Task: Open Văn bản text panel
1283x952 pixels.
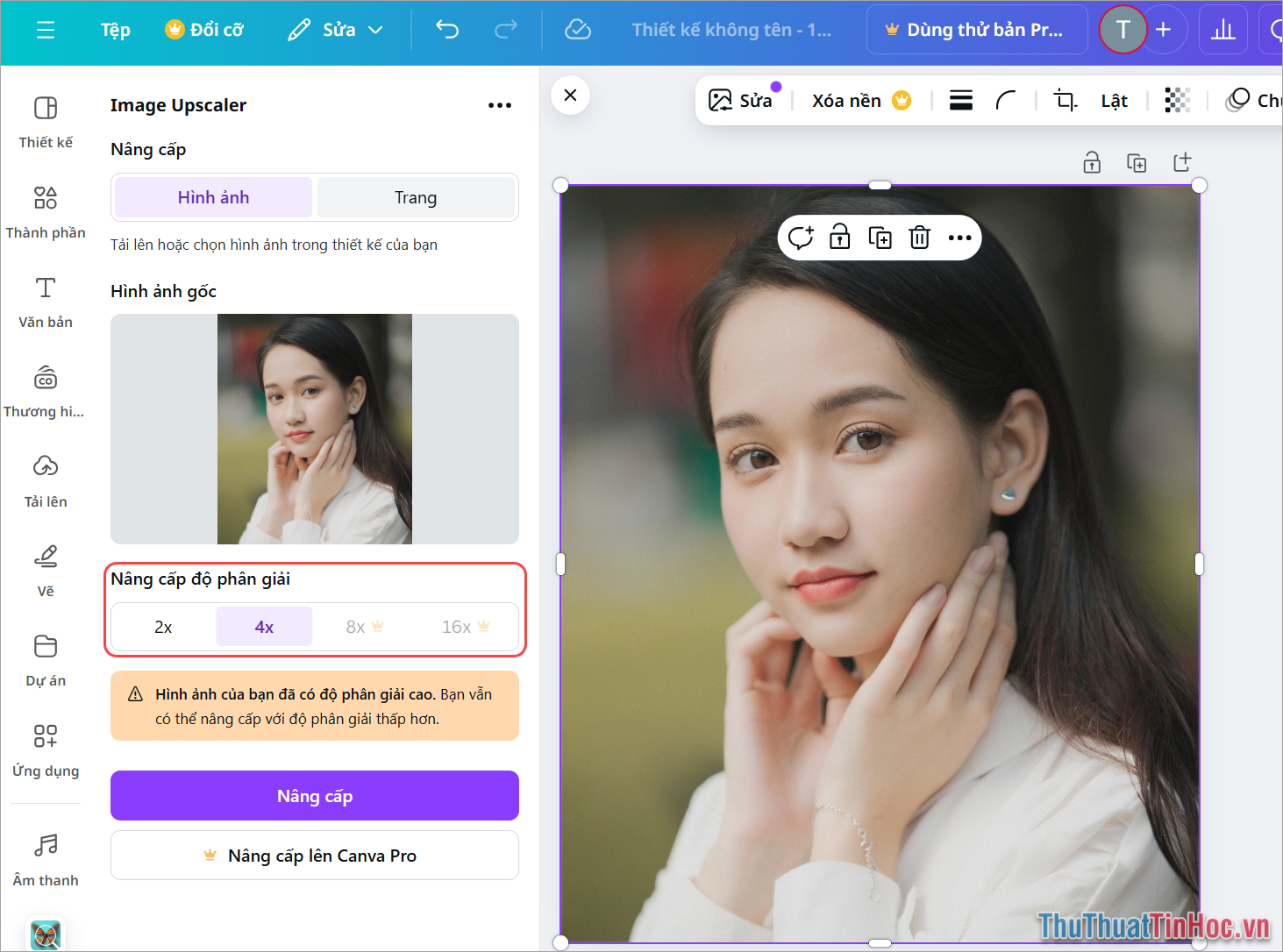Action: coord(46,302)
